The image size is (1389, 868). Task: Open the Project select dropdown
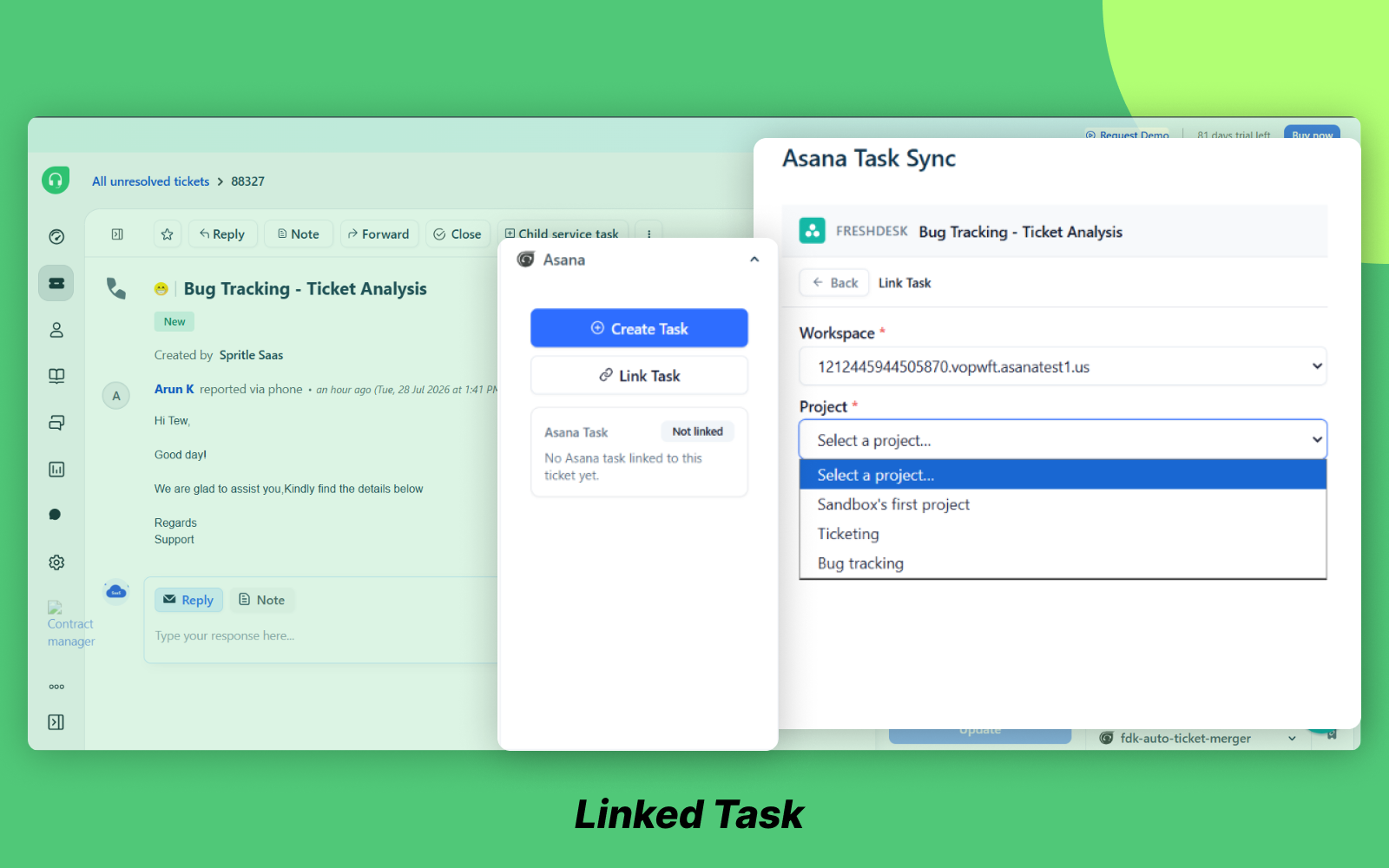[1063, 440]
